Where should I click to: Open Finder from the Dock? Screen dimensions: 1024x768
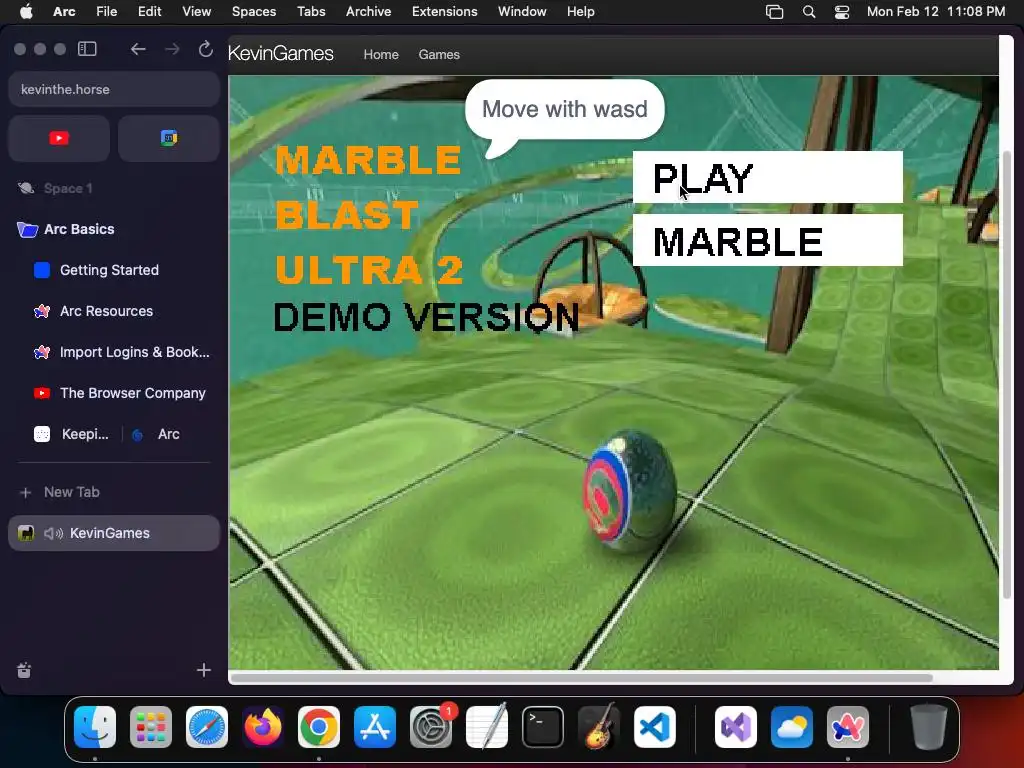click(95, 727)
